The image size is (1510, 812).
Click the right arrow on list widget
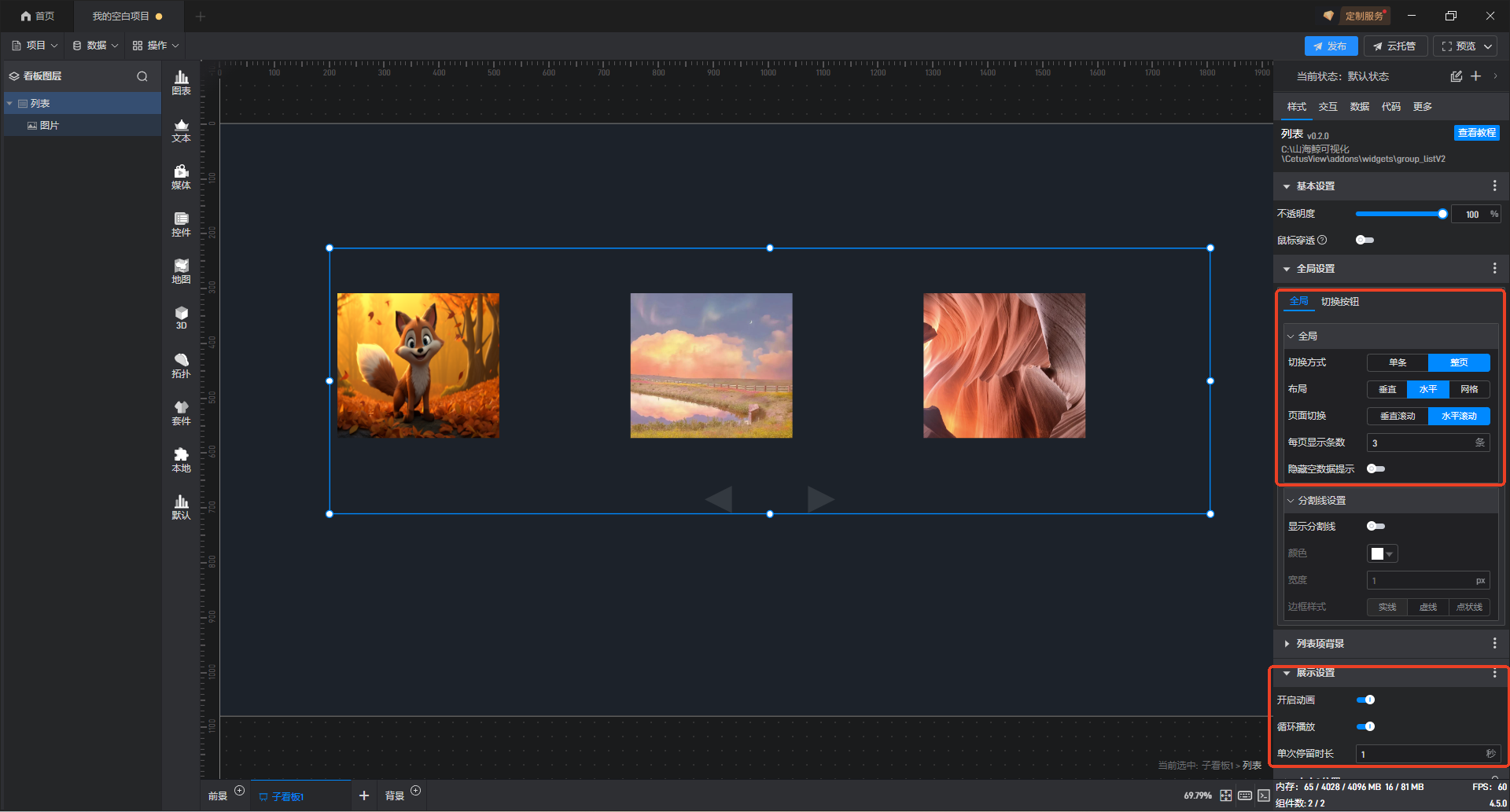[x=820, y=499]
